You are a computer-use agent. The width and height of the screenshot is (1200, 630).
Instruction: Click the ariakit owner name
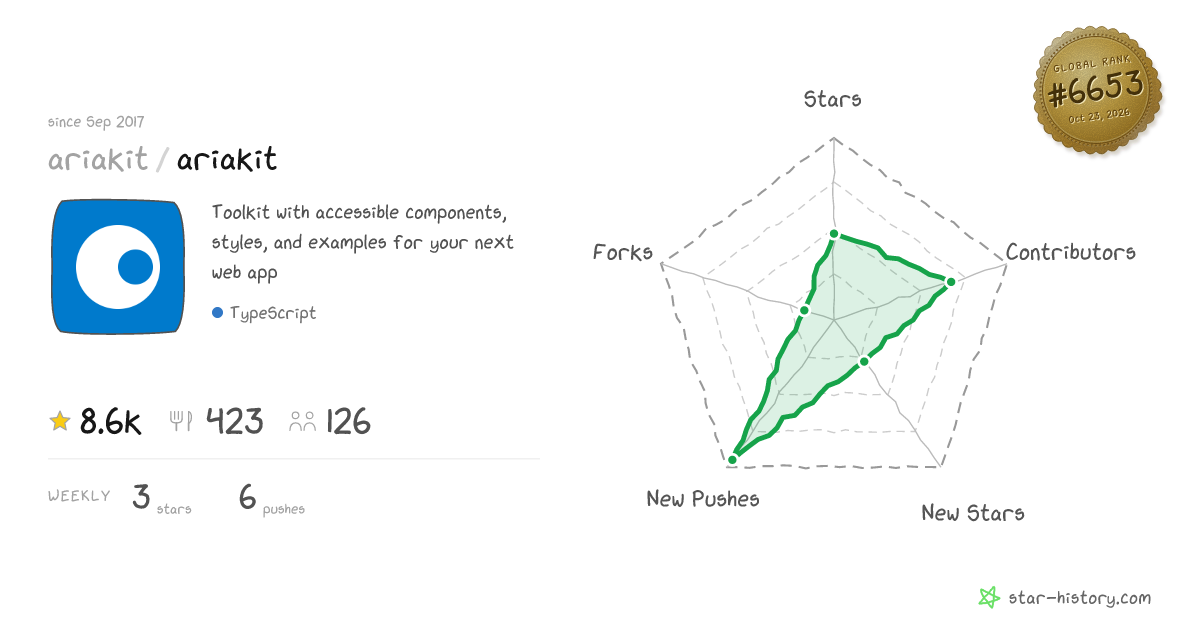click(98, 159)
